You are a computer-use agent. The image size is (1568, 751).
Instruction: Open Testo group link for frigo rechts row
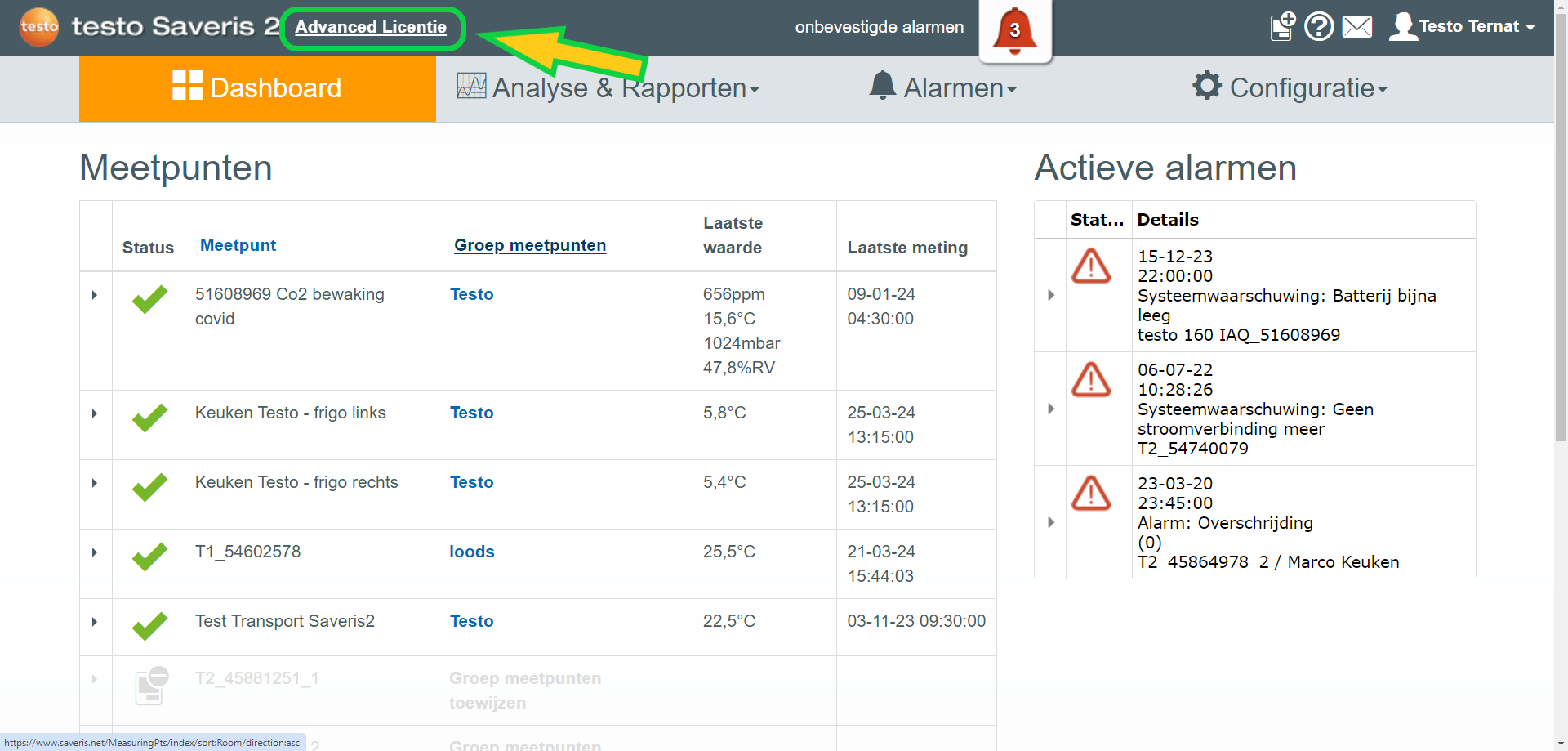(472, 482)
